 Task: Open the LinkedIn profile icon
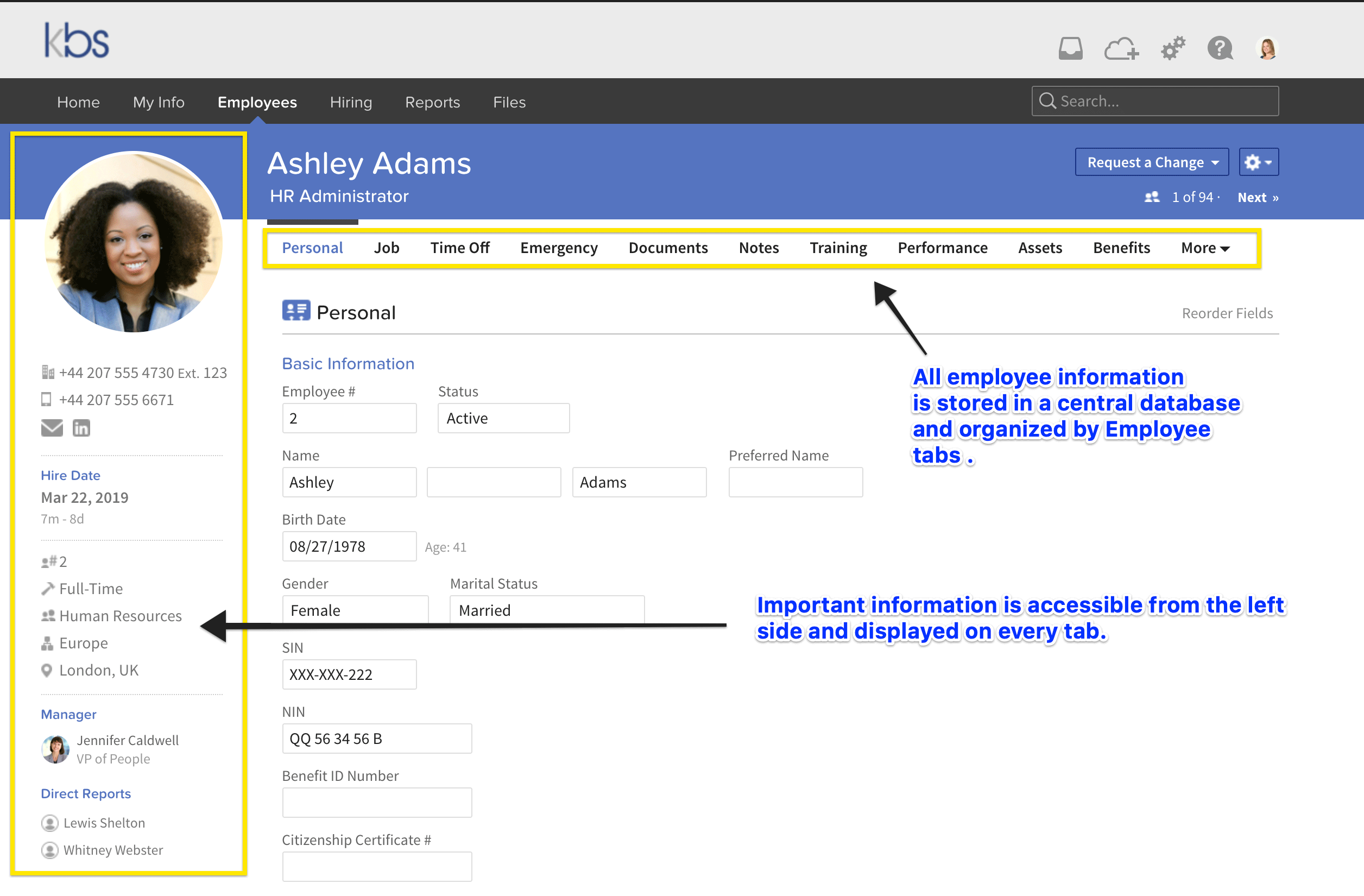(81, 428)
